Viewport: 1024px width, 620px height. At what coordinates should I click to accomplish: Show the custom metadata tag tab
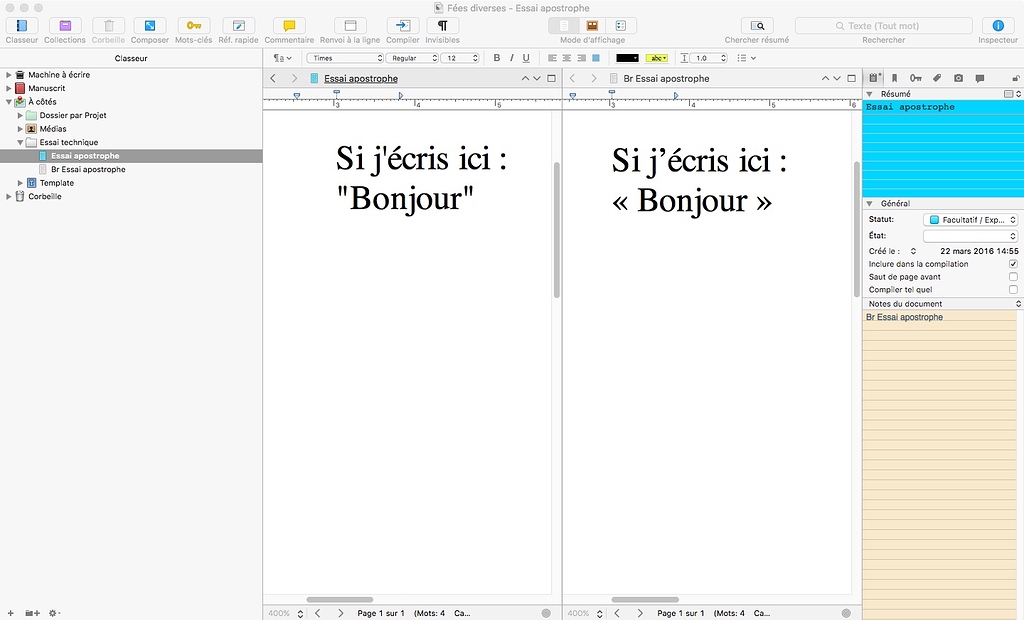(936, 78)
